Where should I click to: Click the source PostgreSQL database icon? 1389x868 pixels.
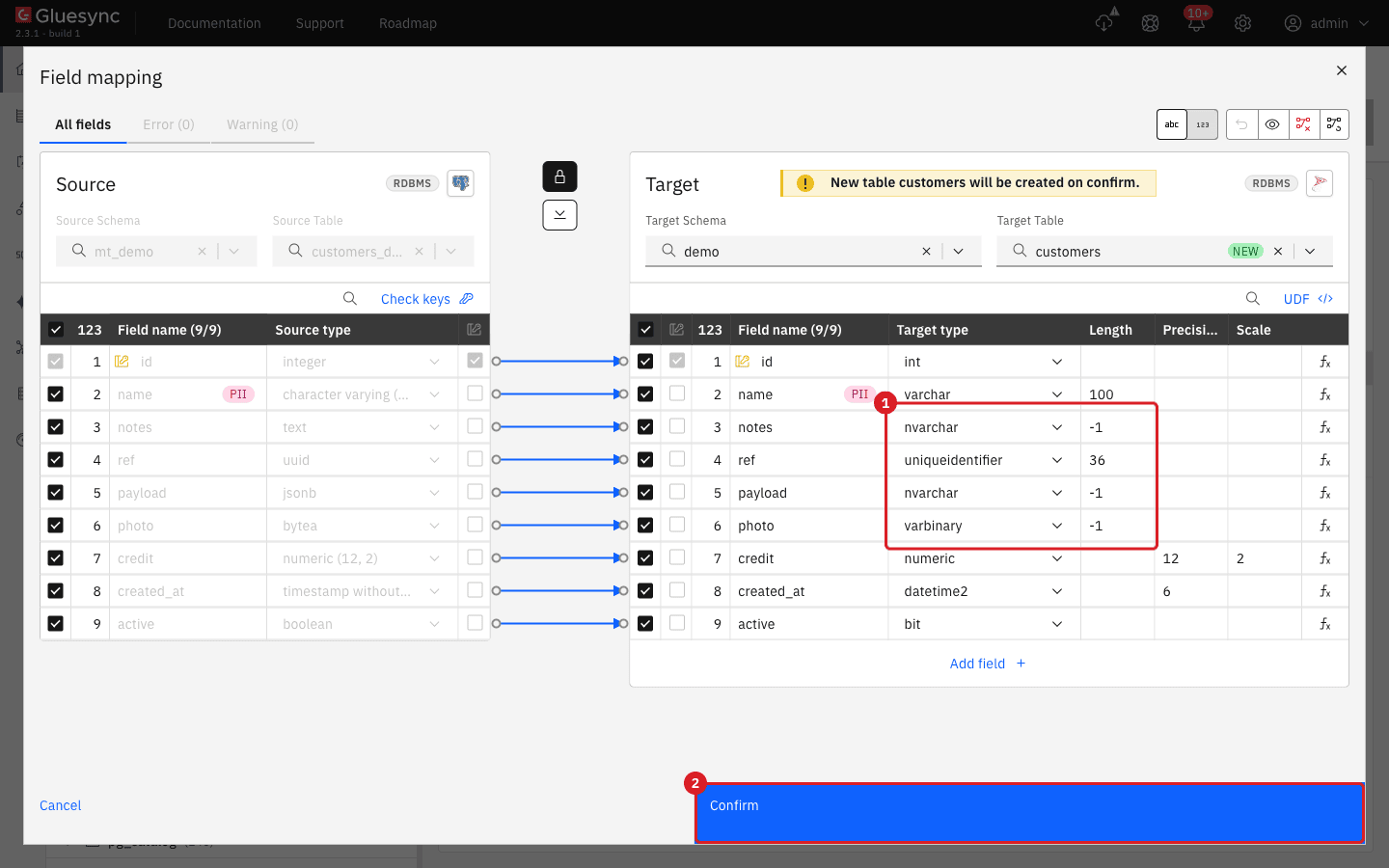(460, 183)
